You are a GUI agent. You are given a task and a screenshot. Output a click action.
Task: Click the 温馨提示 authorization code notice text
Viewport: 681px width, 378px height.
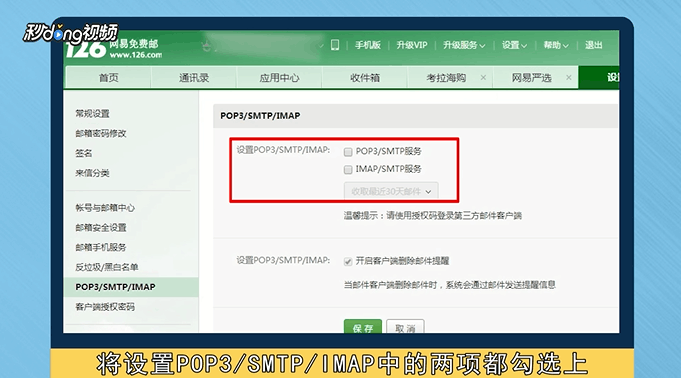(x=433, y=216)
